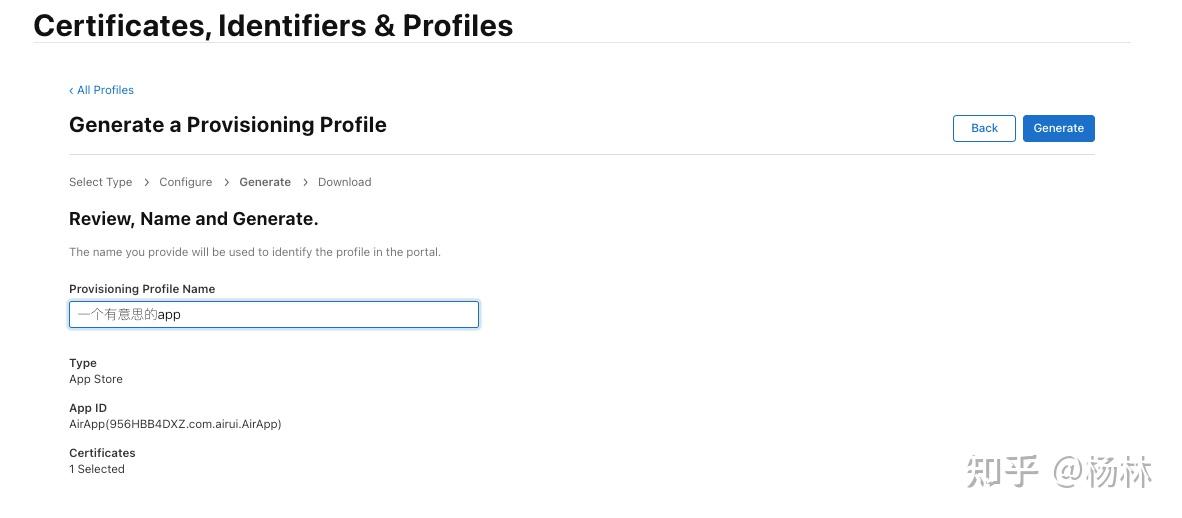Screen dimensions: 1182x518
Task: Click the 1 Selected certificates text
Action: click(x=97, y=469)
